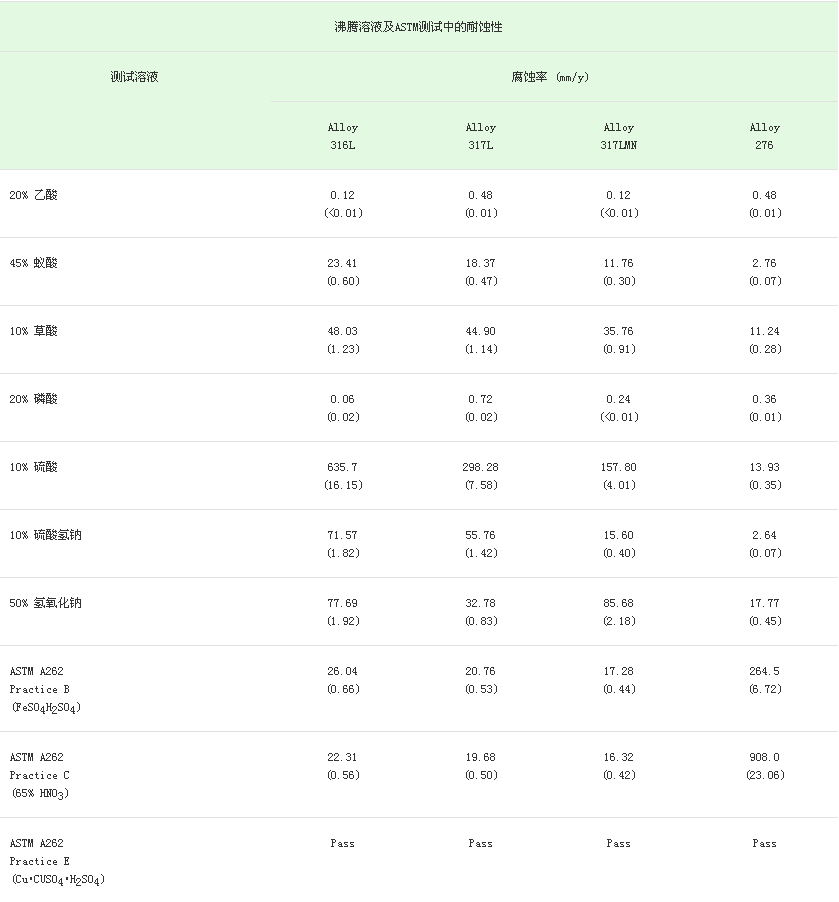Image resolution: width=839 pixels, height=902 pixels.
Task: Click the 20% 磷酸 row label
Action: tap(33, 399)
